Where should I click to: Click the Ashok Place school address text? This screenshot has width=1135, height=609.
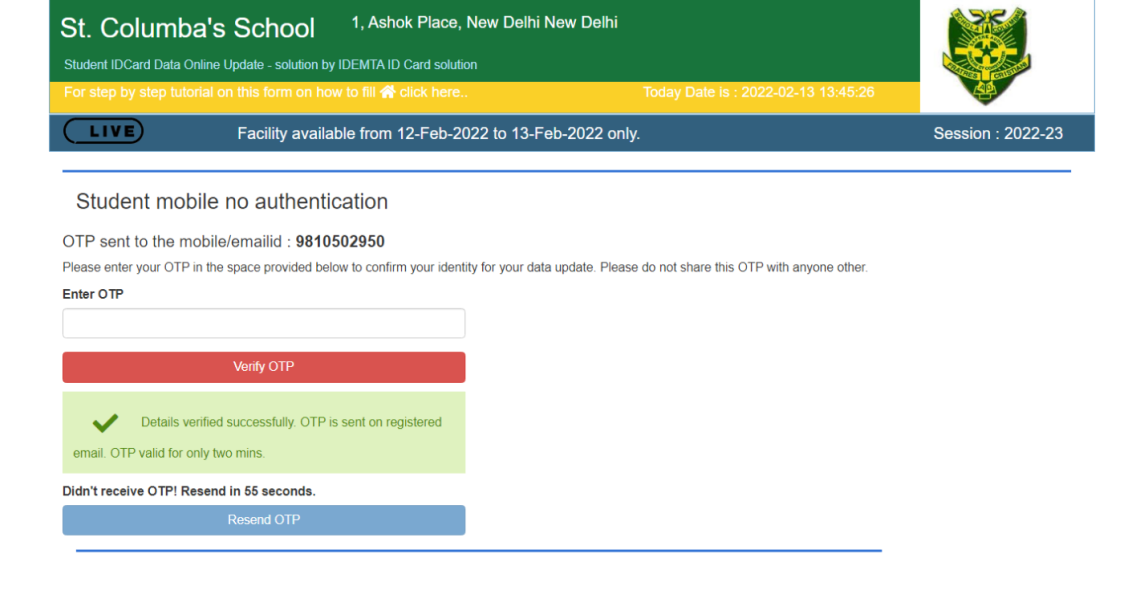484,22
